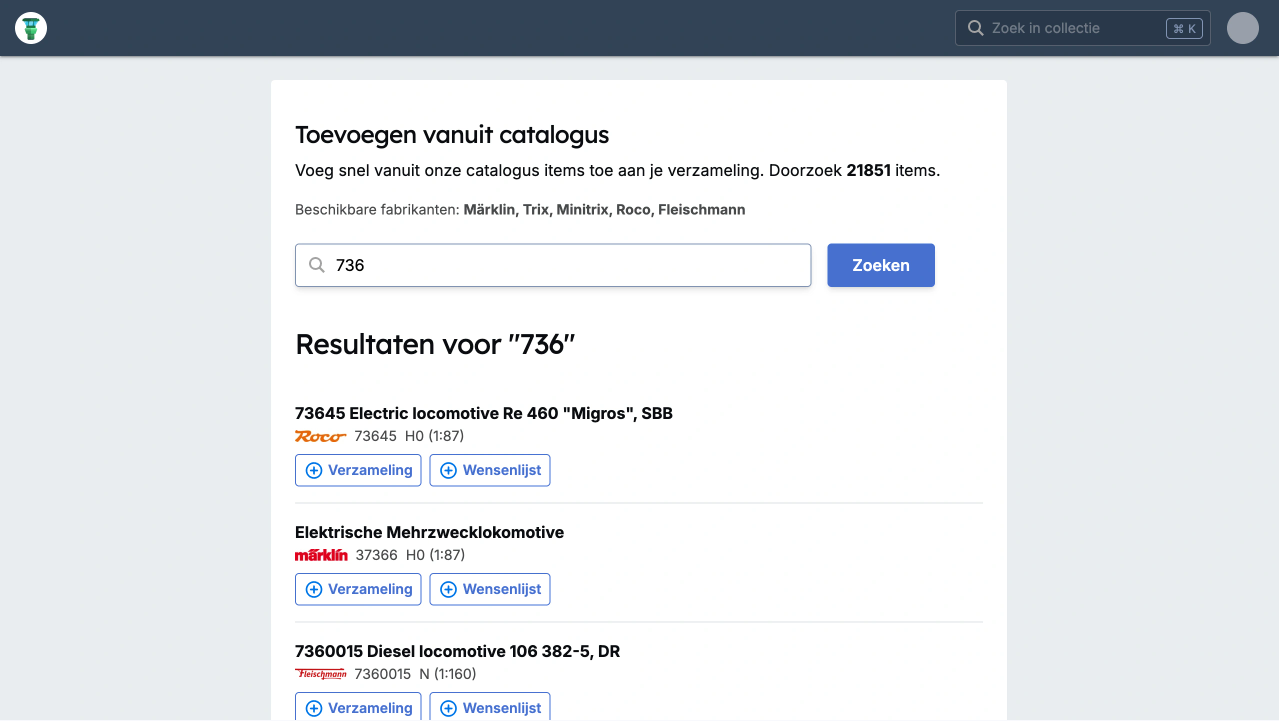Add locomotive Re 460 "Migros" to Verzameling

[x=358, y=470]
